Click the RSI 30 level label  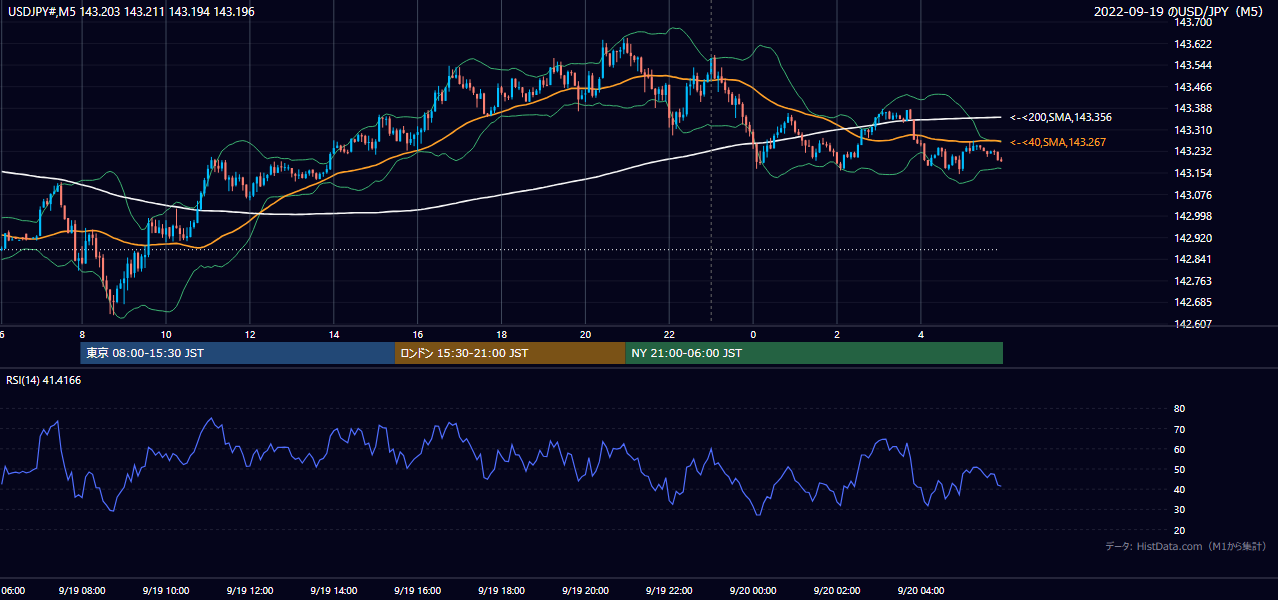coord(1179,510)
